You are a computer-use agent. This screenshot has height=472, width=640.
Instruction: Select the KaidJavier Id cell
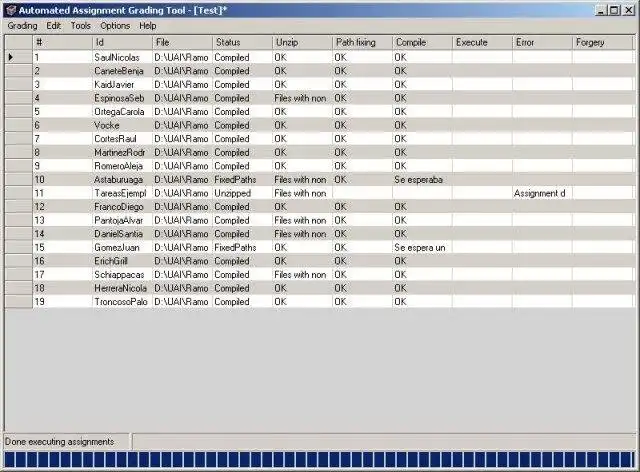click(x=122, y=85)
